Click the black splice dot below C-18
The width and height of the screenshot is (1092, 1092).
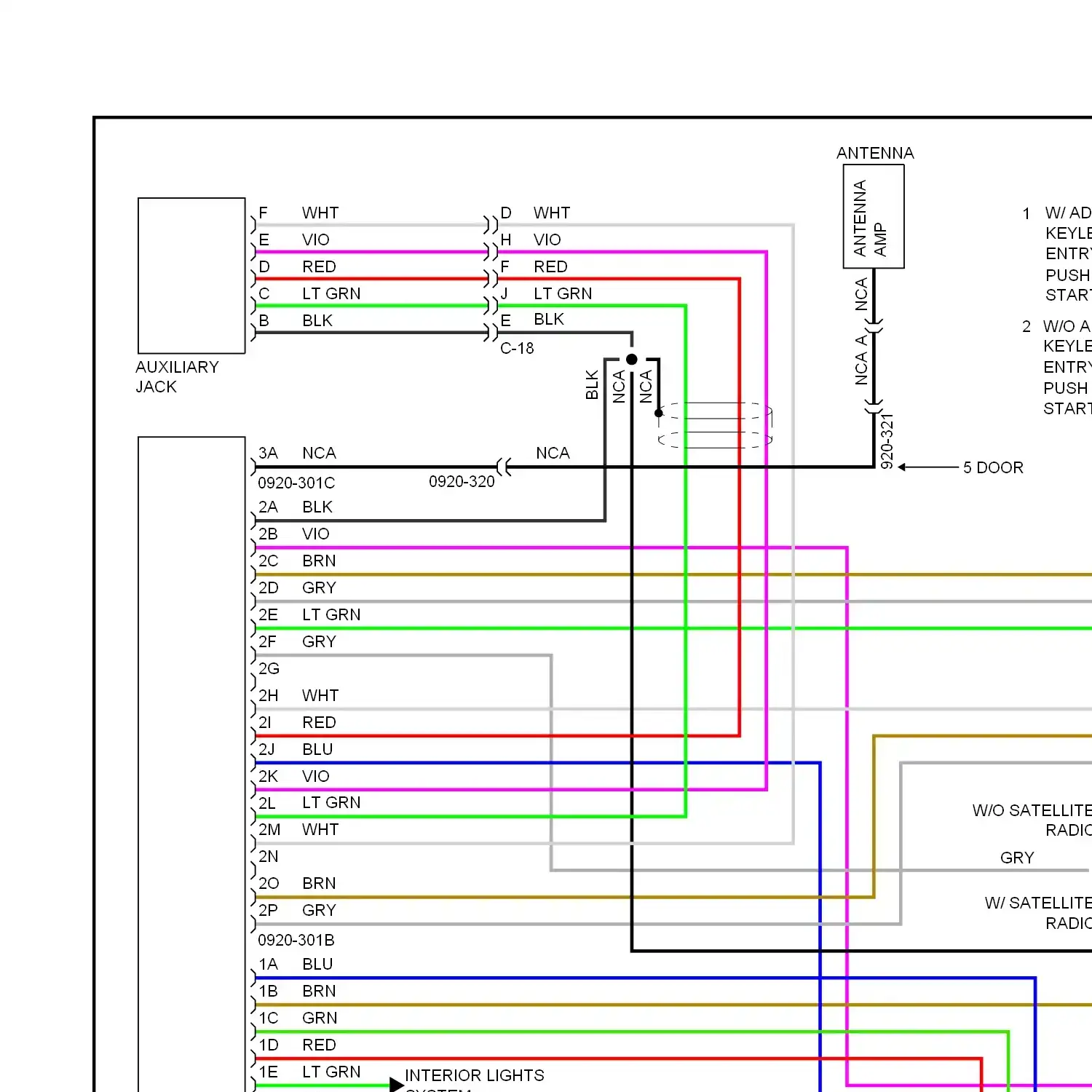(x=632, y=359)
